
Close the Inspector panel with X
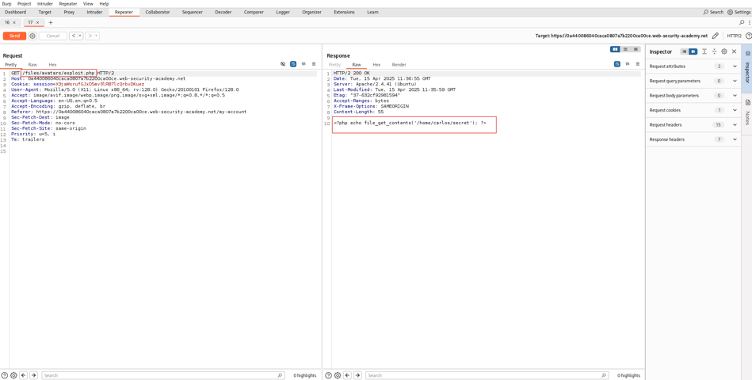[x=734, y=52]
